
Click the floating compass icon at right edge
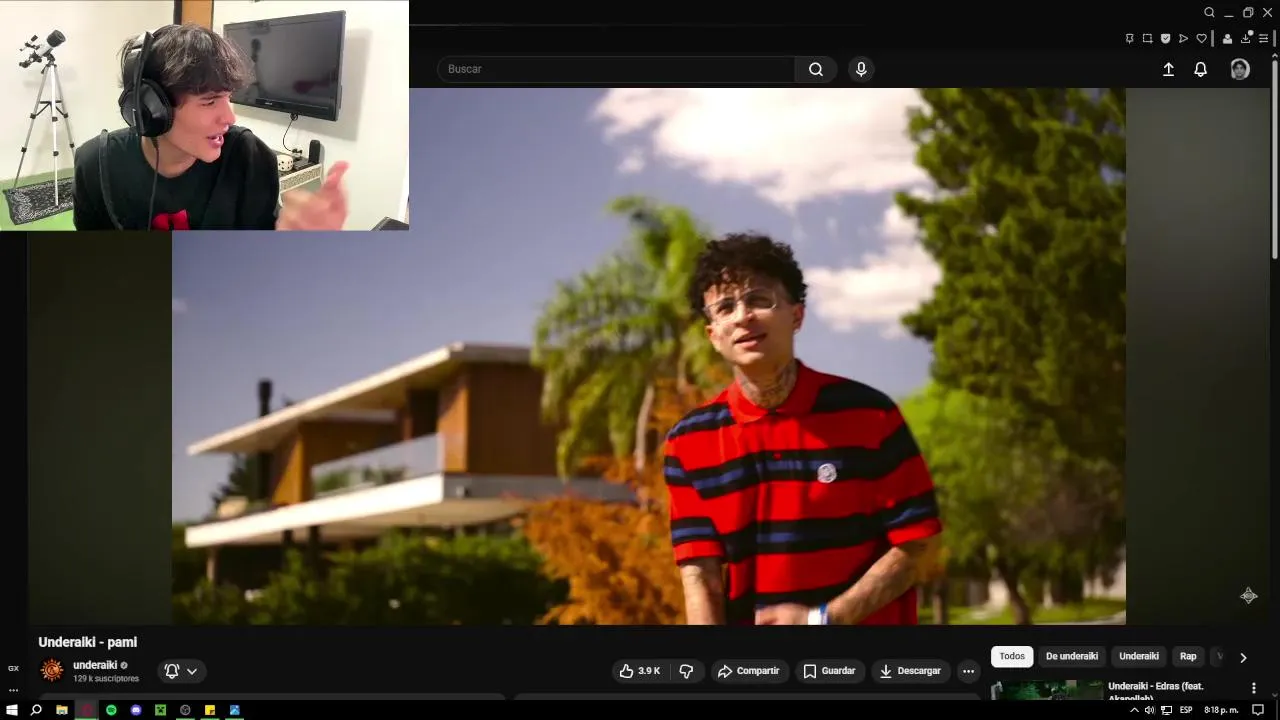tap(1249, 596)
